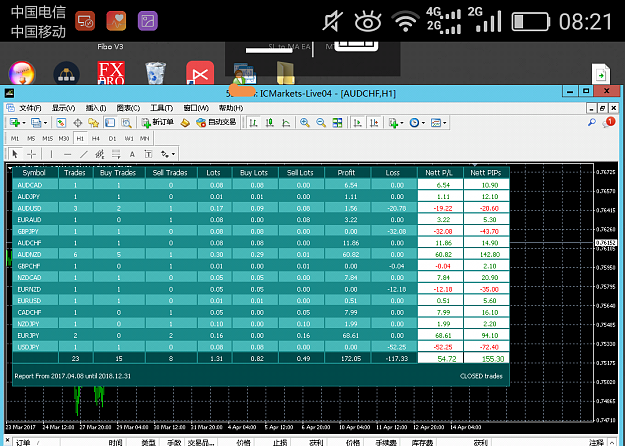The height and width of the screenshot is (446, 625).
Task: Draw a horizontal line tool
Action: 67,154
